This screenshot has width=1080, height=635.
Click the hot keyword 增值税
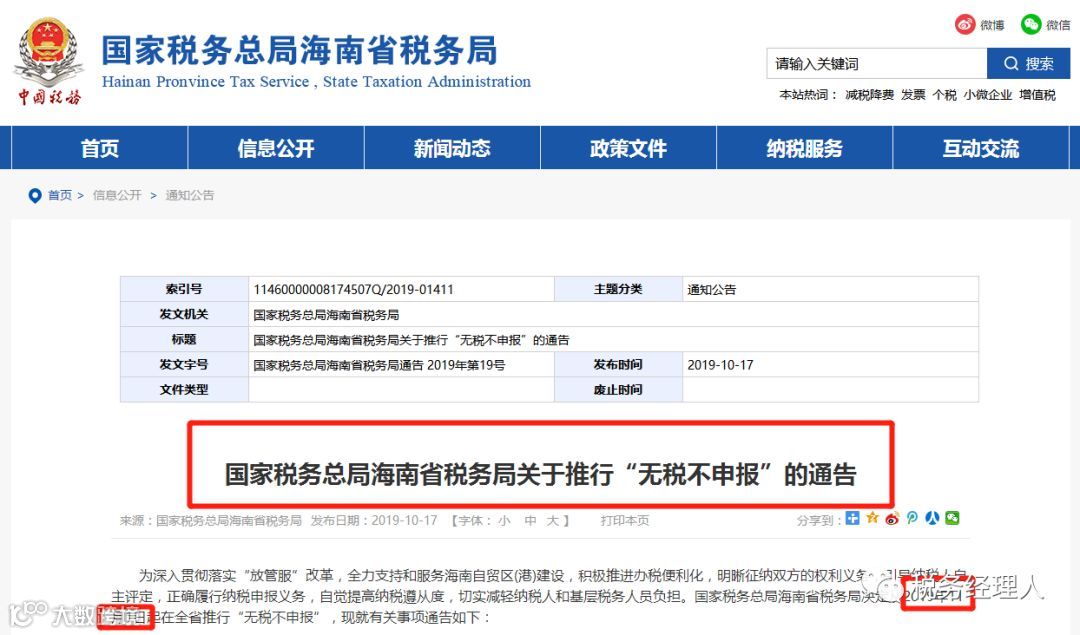click(1037, 95)
